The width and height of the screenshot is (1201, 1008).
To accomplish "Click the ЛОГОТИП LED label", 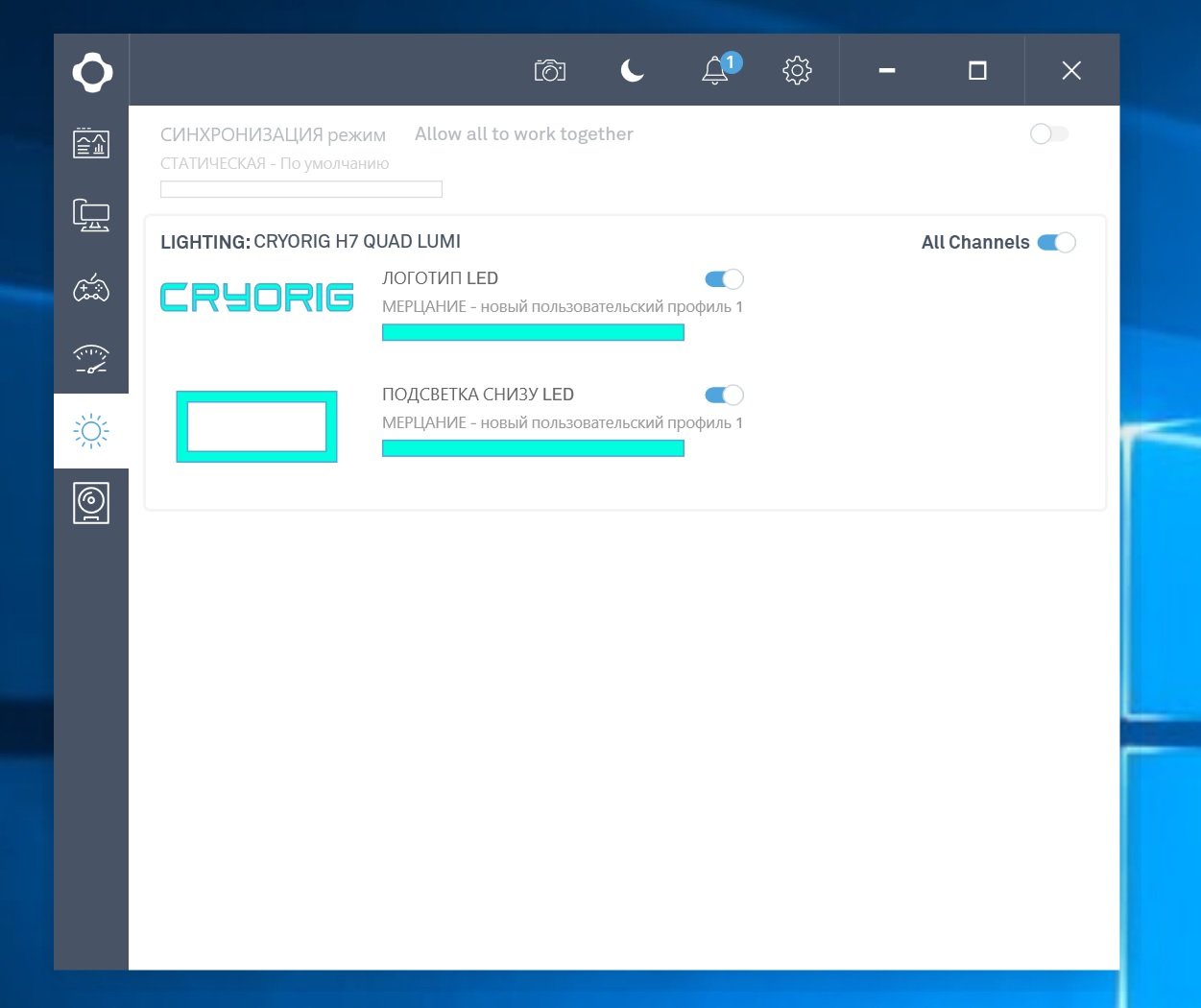I will click(440, 278).
